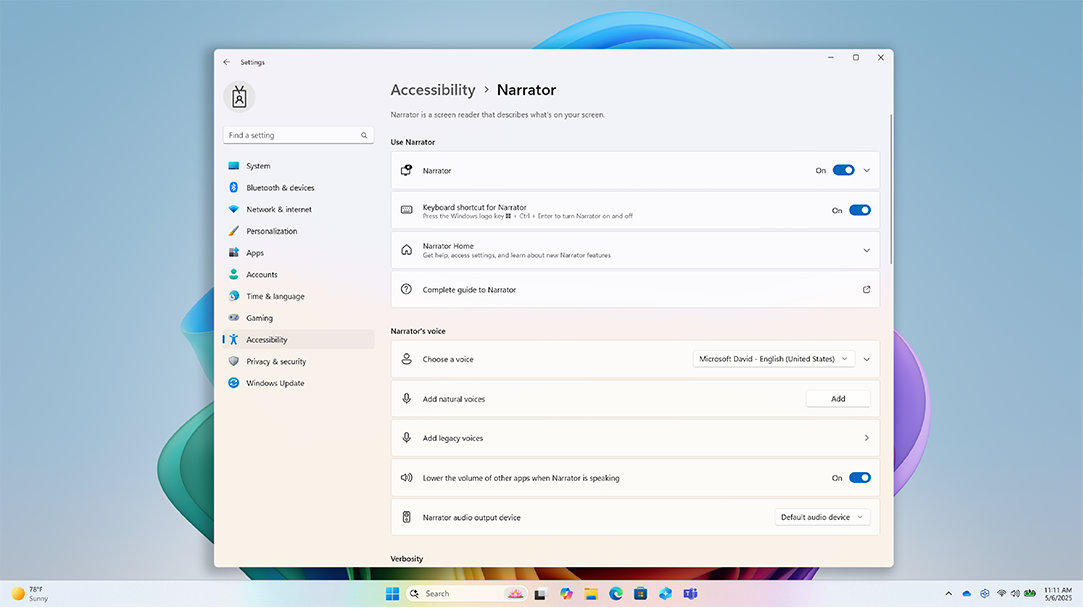
Task: Open the weather widget showing 78°F Sunny
Action: click(29, 594)
